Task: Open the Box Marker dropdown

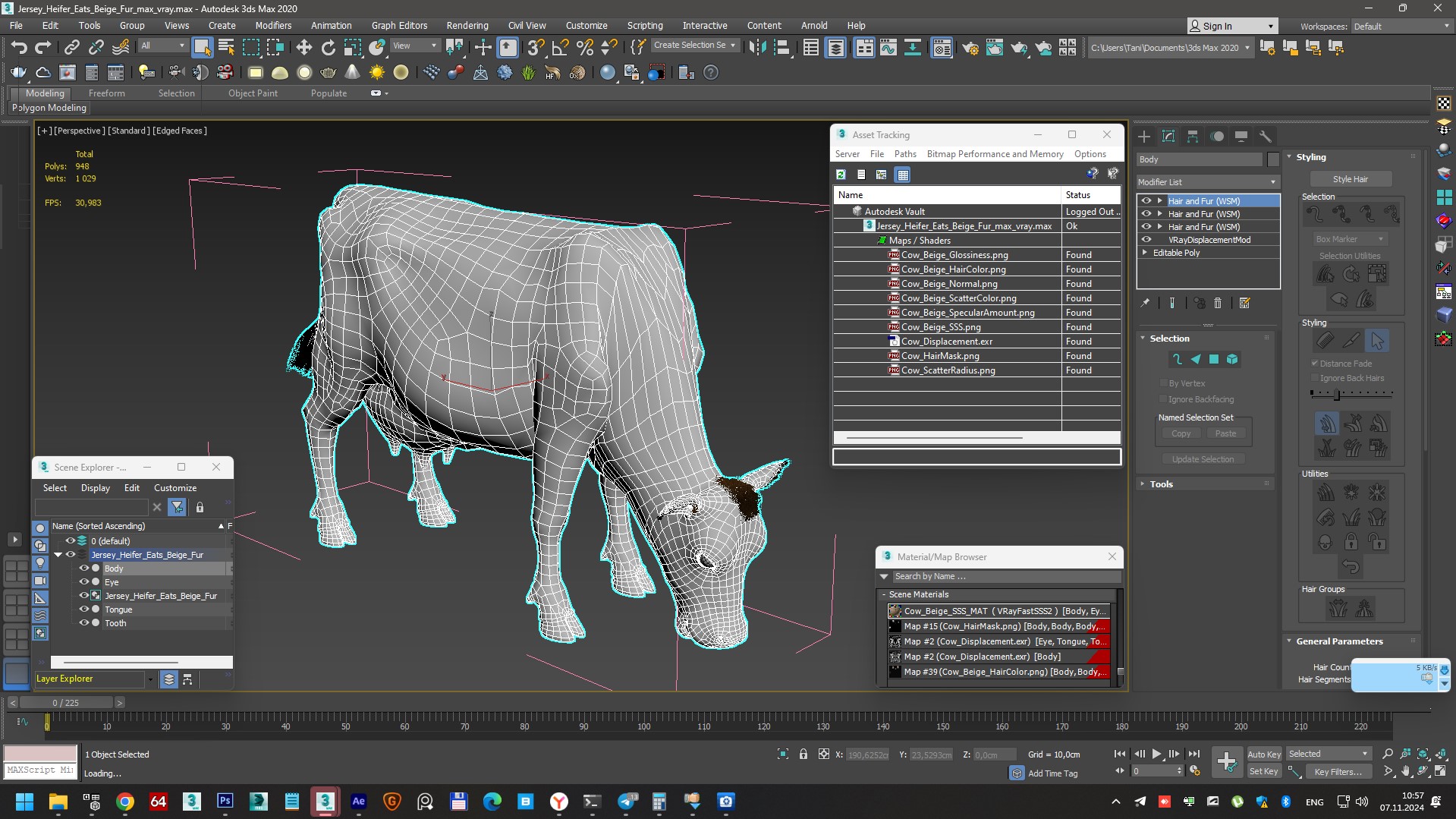Action: [1350, 239]
